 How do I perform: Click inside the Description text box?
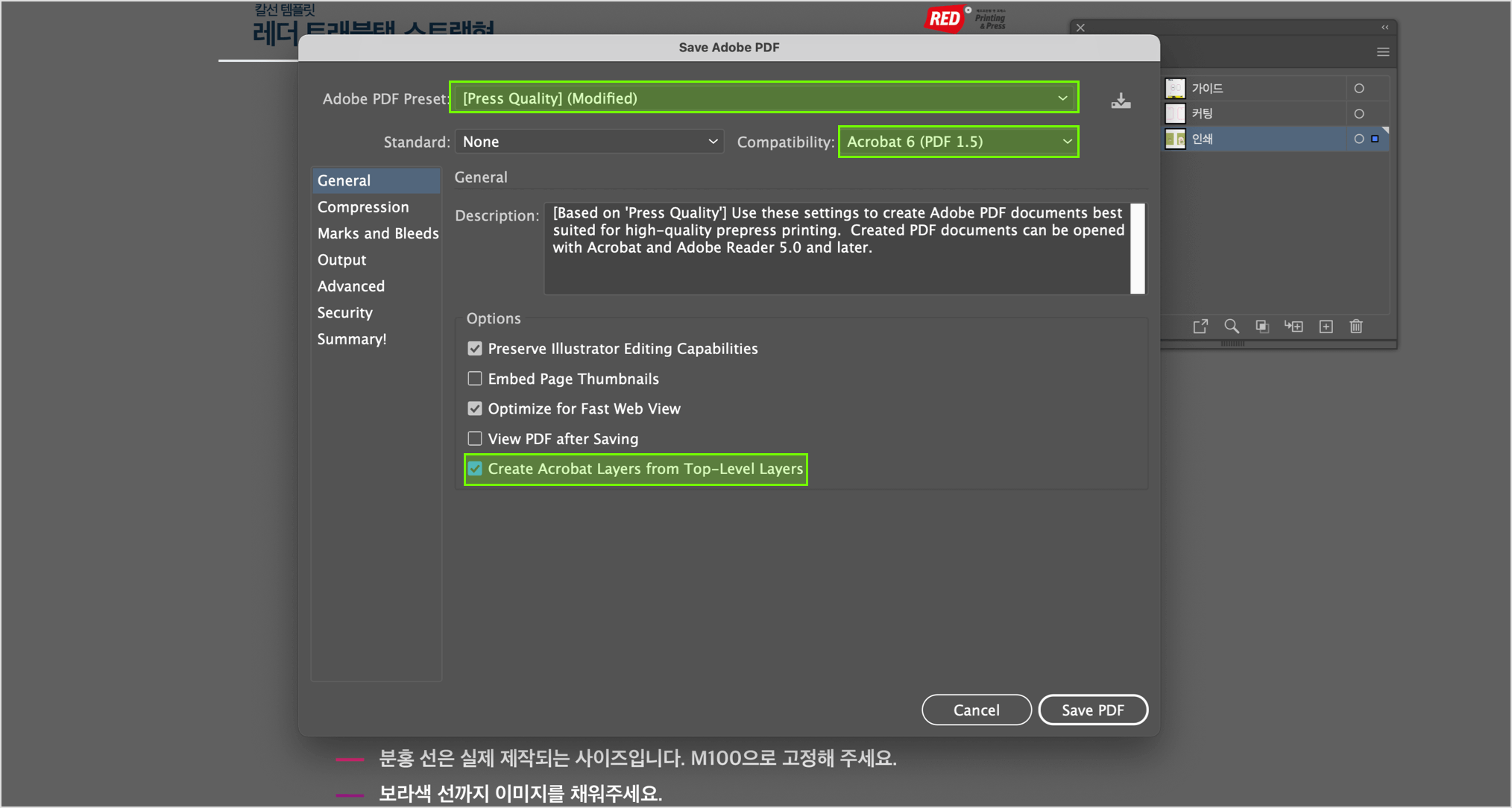(x=837, y=248)
